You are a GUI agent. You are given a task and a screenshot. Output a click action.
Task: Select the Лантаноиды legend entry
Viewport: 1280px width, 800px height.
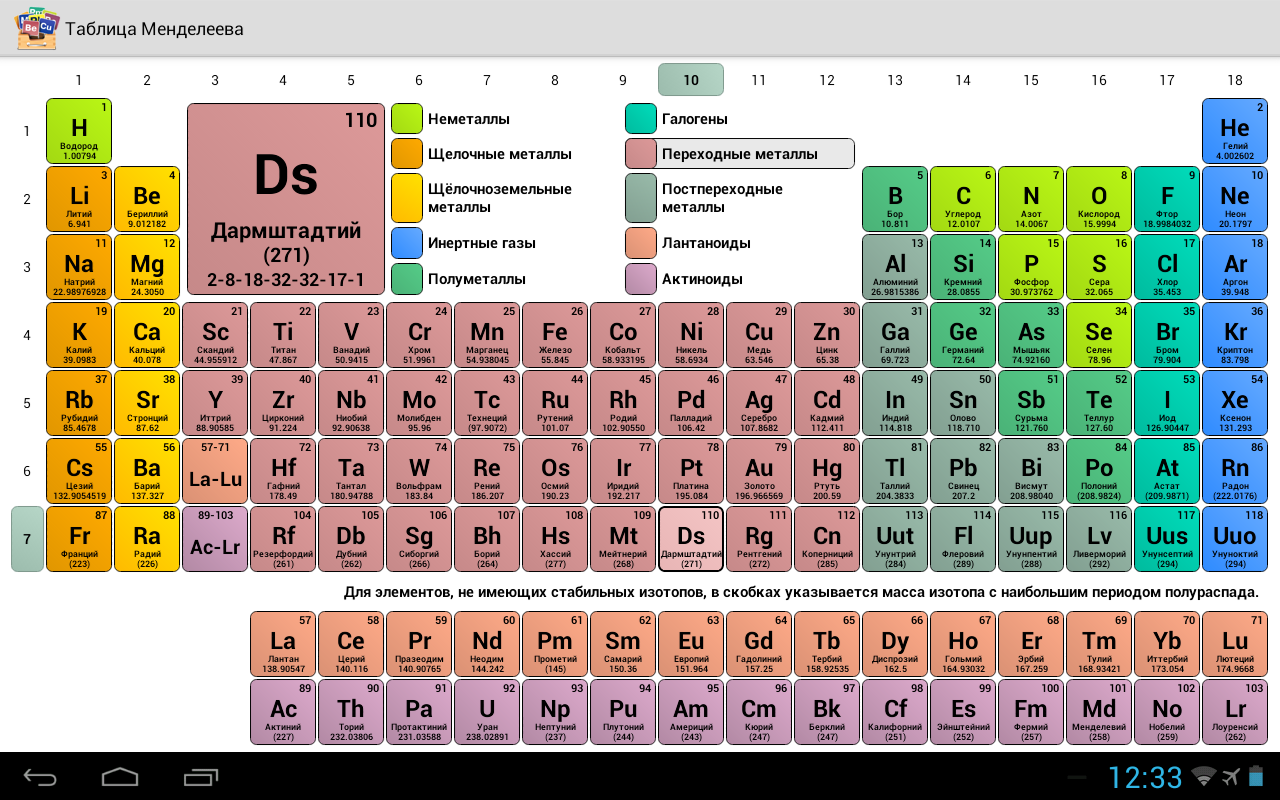pyautogui.click(x=688, y=243)
